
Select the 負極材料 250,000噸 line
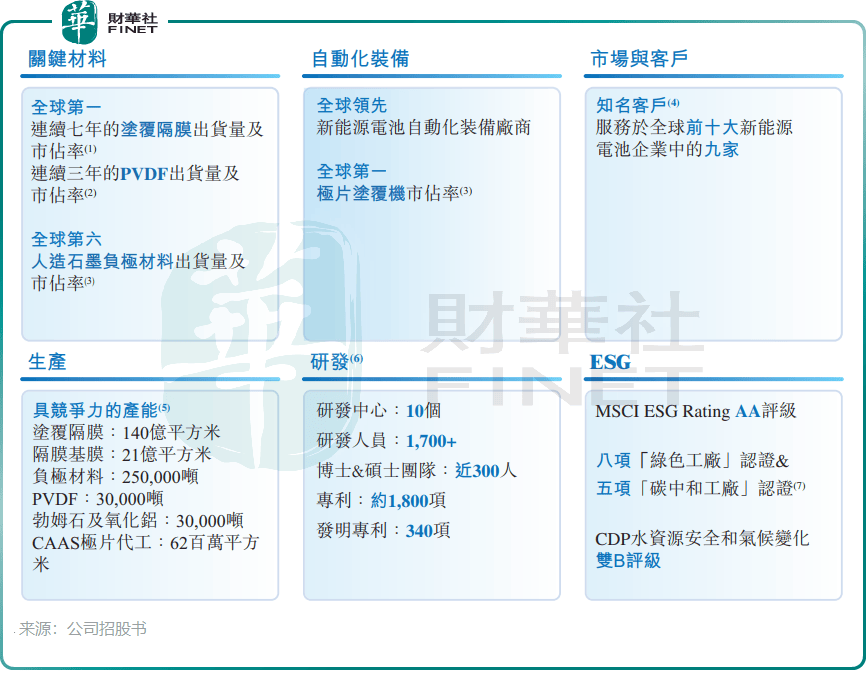coord(116,476)
